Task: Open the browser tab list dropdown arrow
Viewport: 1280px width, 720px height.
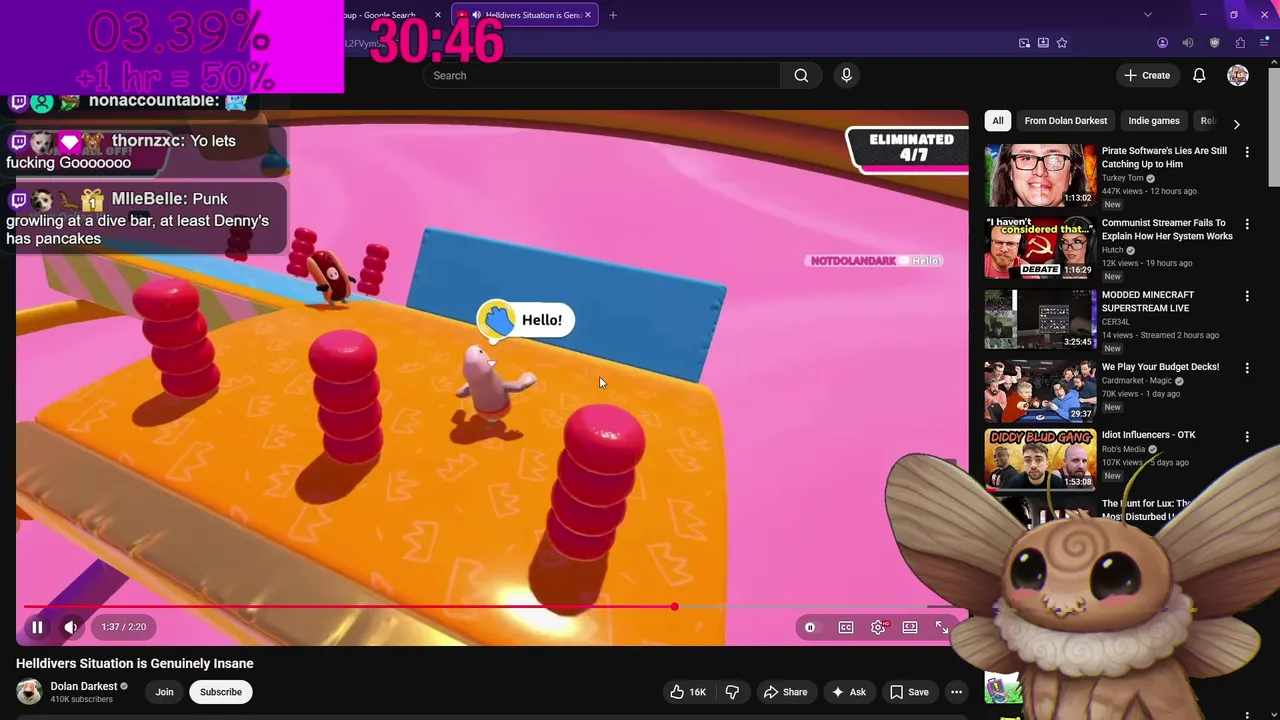Action: pyautogui.click(x=1148, y=15)
